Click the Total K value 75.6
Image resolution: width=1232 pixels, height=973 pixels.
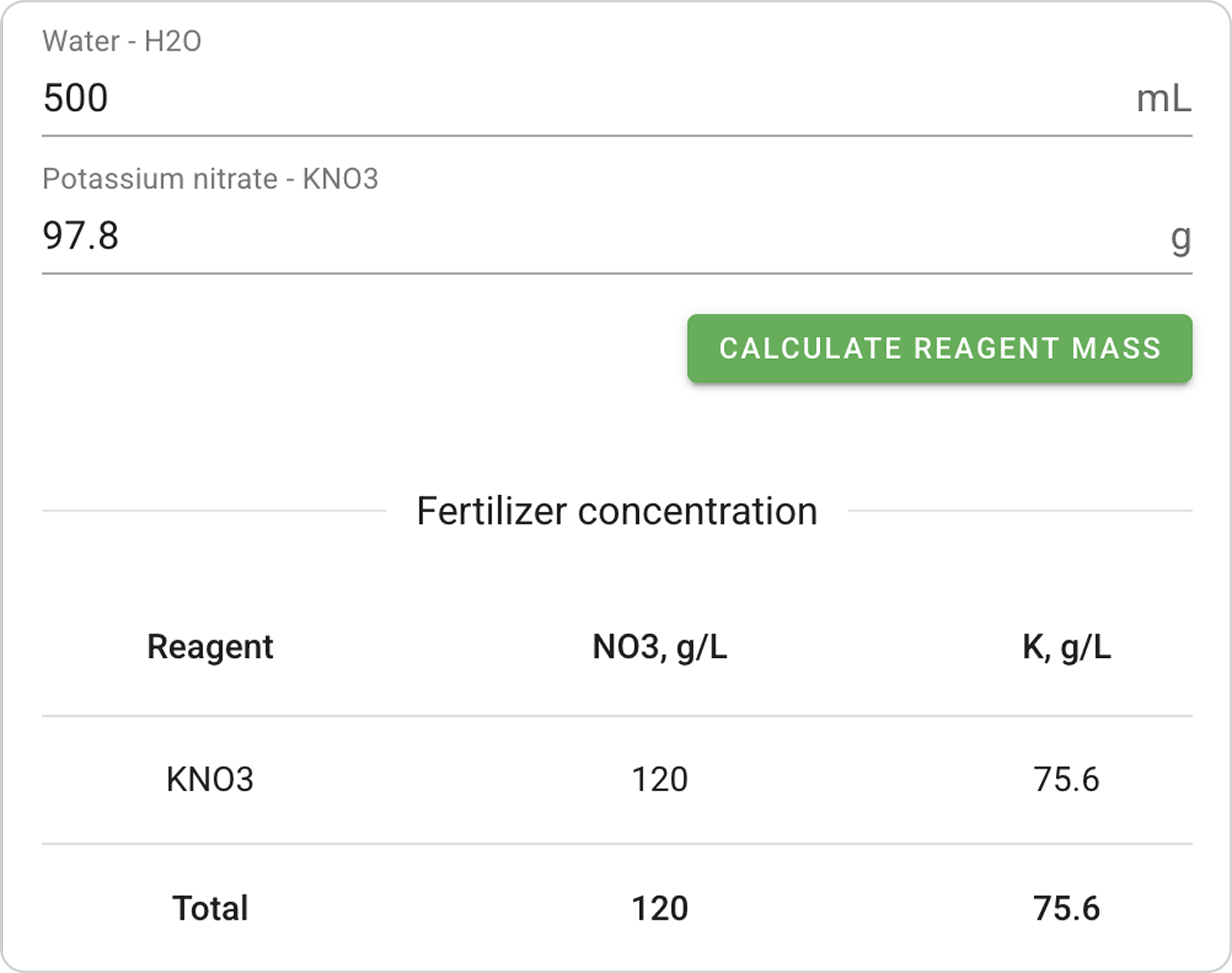pos(1066,908)
